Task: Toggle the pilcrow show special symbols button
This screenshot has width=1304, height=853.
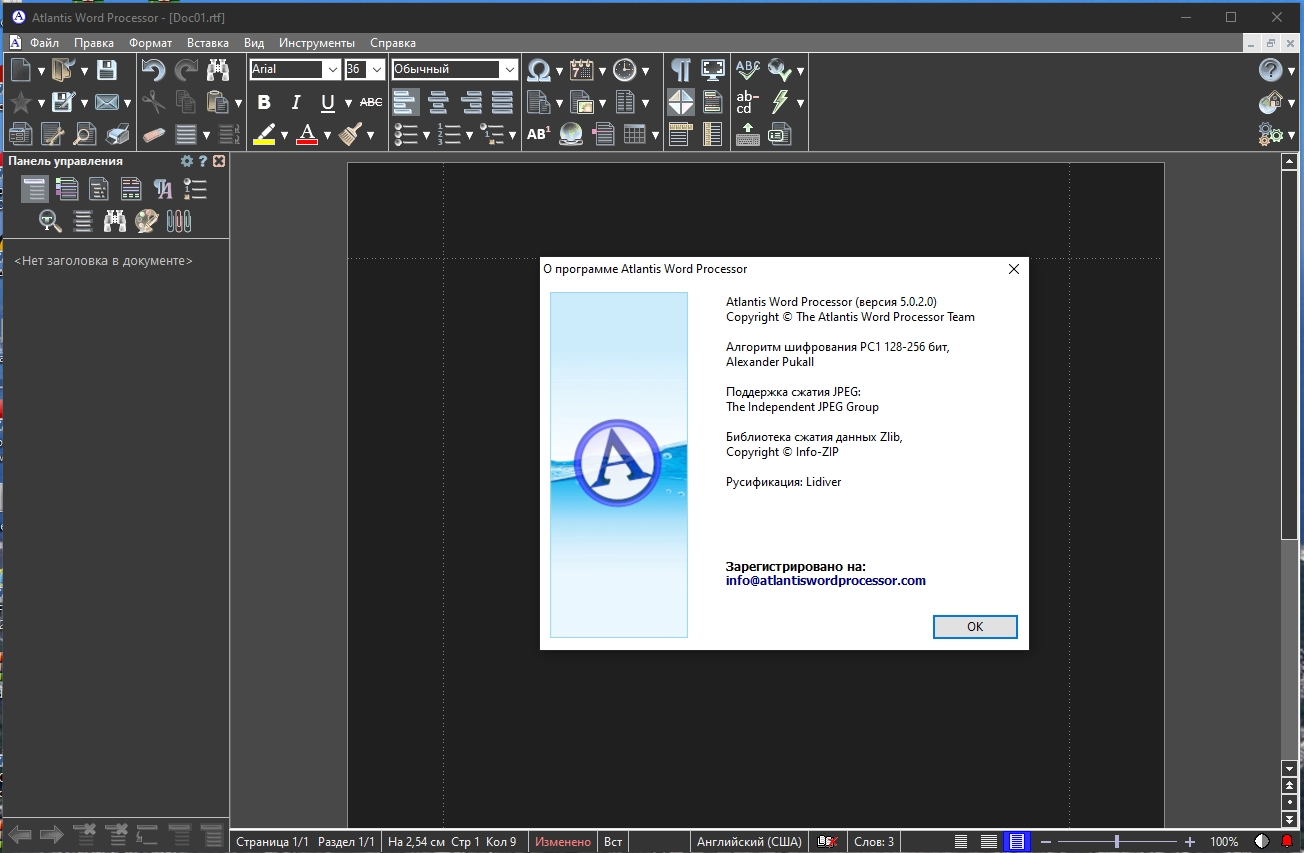Action: (681, 70)
